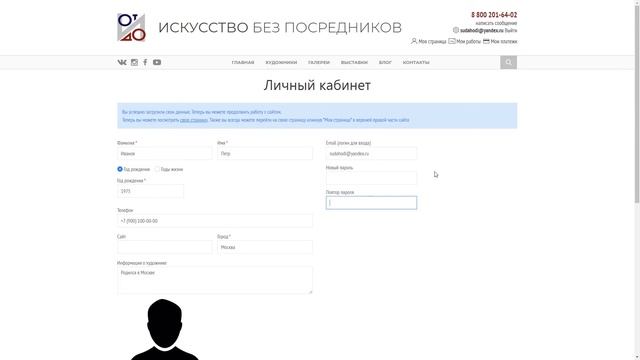
Task: Click the profile silhouette avatar image
Action: [164, 329]
